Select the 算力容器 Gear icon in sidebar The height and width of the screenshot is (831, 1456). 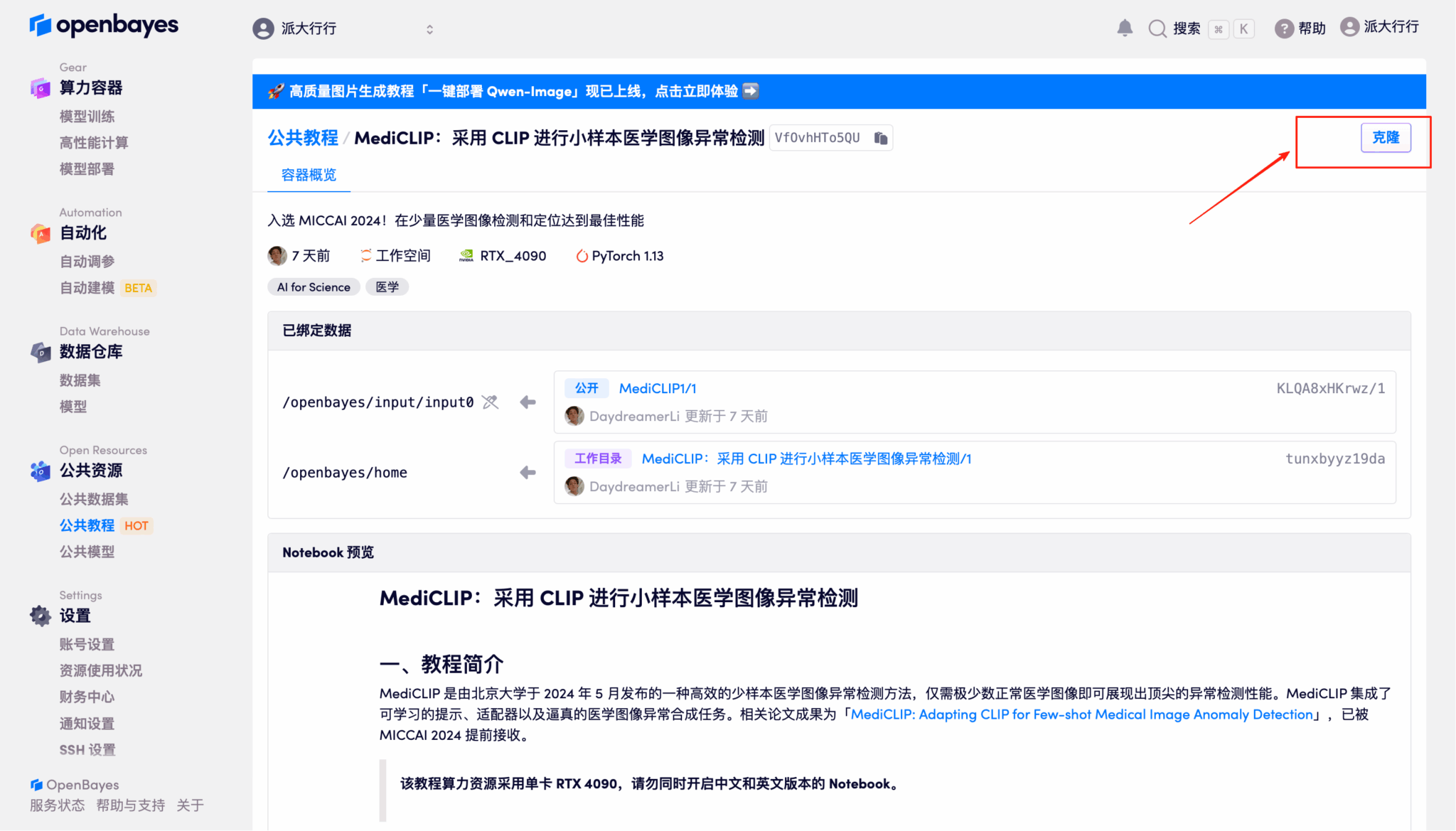40,87
